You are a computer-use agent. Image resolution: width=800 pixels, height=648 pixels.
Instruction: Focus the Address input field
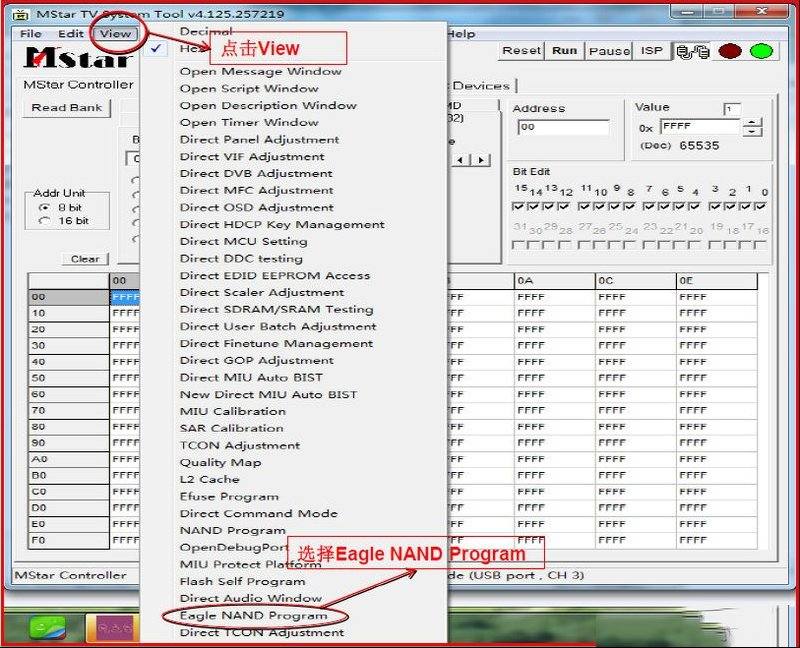pos(563,127)
